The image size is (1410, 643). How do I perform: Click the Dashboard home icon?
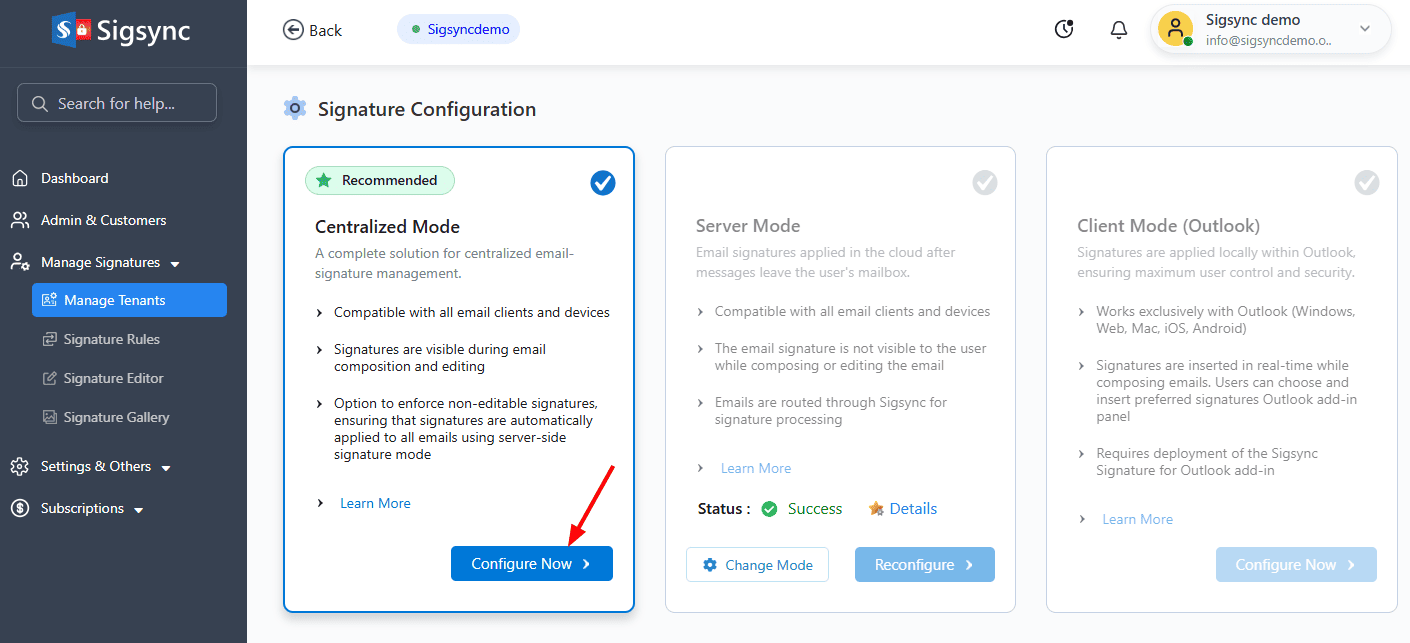[19, 179]
